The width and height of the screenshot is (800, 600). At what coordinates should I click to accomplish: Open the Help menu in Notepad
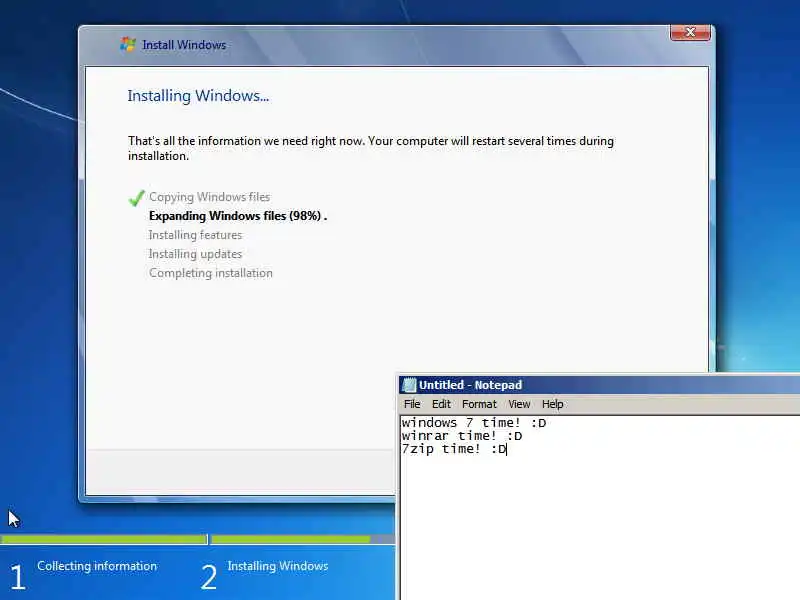[553, 404]
